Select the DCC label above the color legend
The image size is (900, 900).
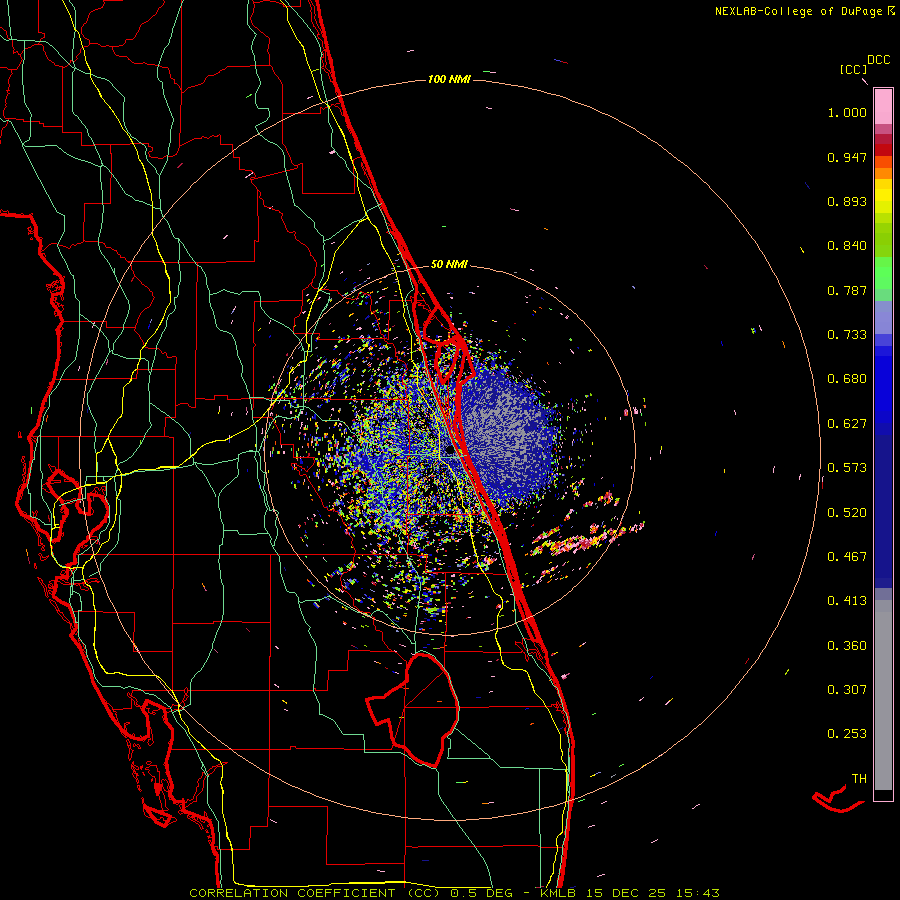(x=879, y=60)
